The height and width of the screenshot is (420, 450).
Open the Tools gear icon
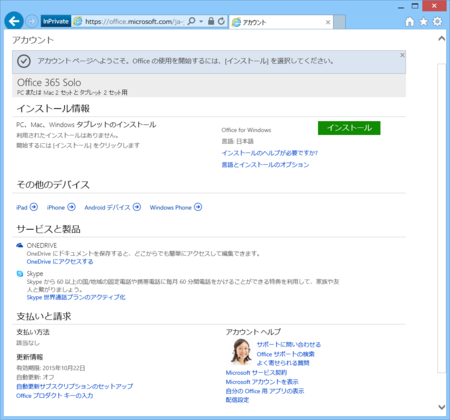(x=438, y=22)
